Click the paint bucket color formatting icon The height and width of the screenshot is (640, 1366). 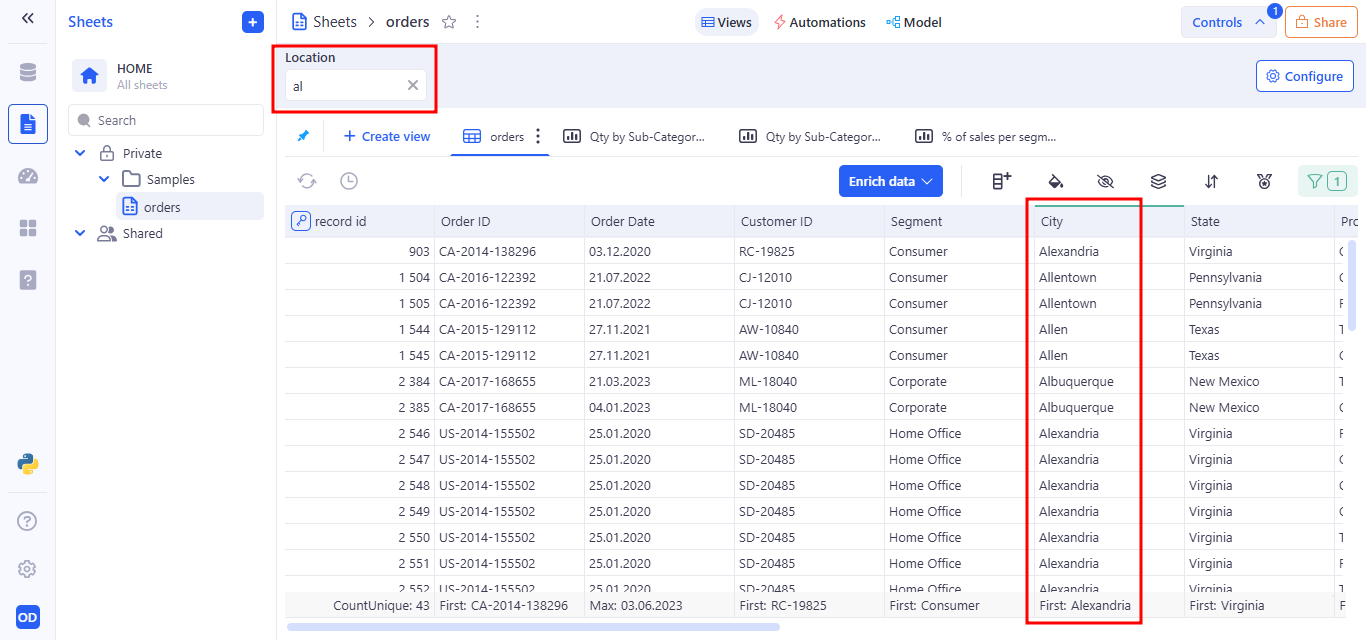coord(1055,181)
